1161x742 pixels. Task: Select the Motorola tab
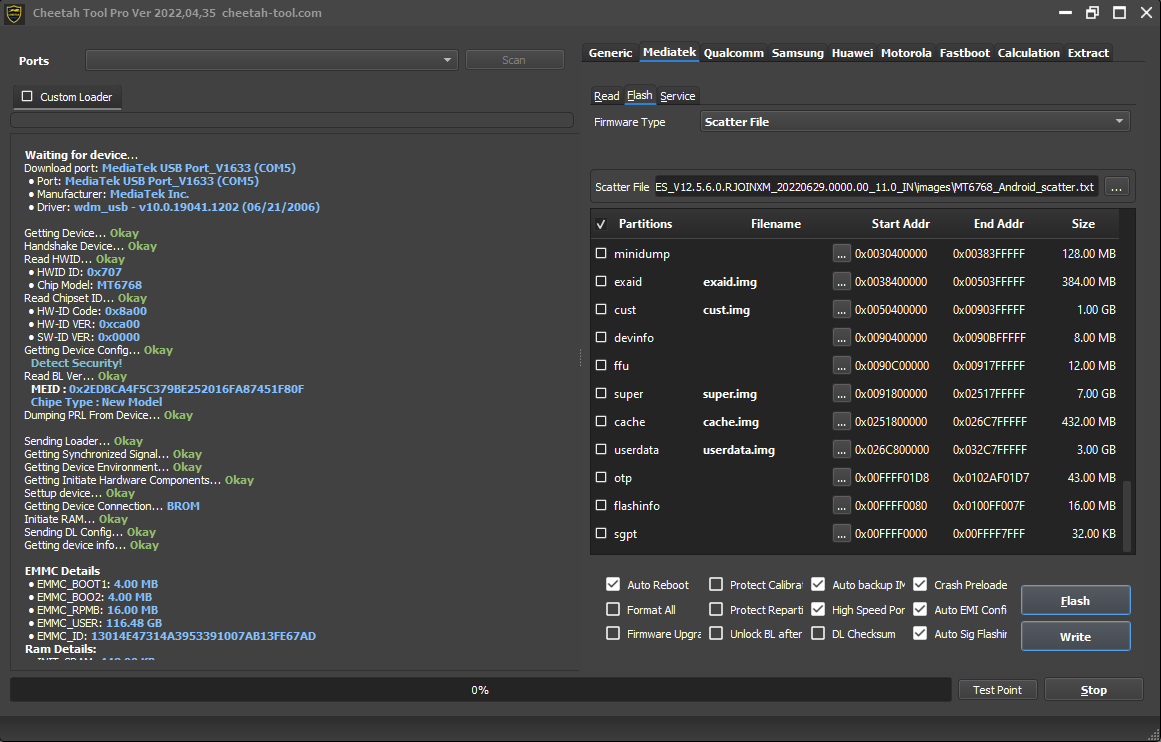[906, 53]
